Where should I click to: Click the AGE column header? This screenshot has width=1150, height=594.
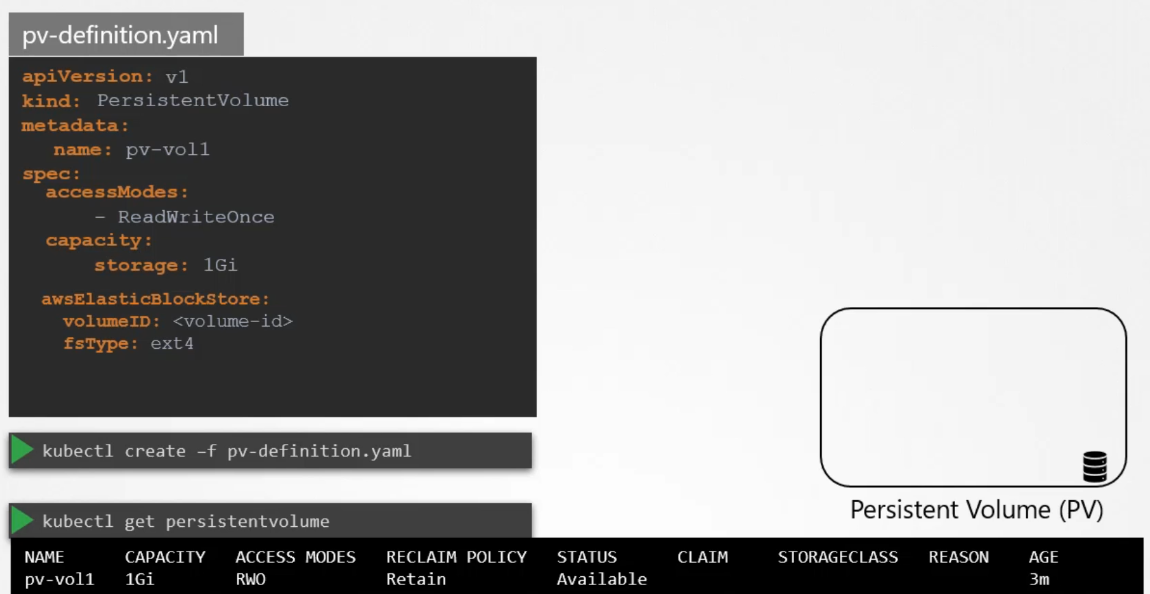(1043, 557)
